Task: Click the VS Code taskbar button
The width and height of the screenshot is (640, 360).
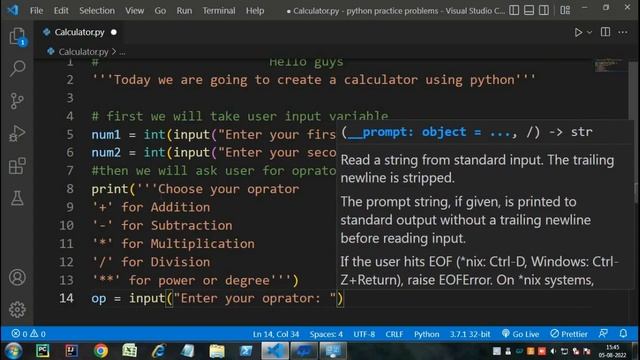Action: click(x=275, y=351)
